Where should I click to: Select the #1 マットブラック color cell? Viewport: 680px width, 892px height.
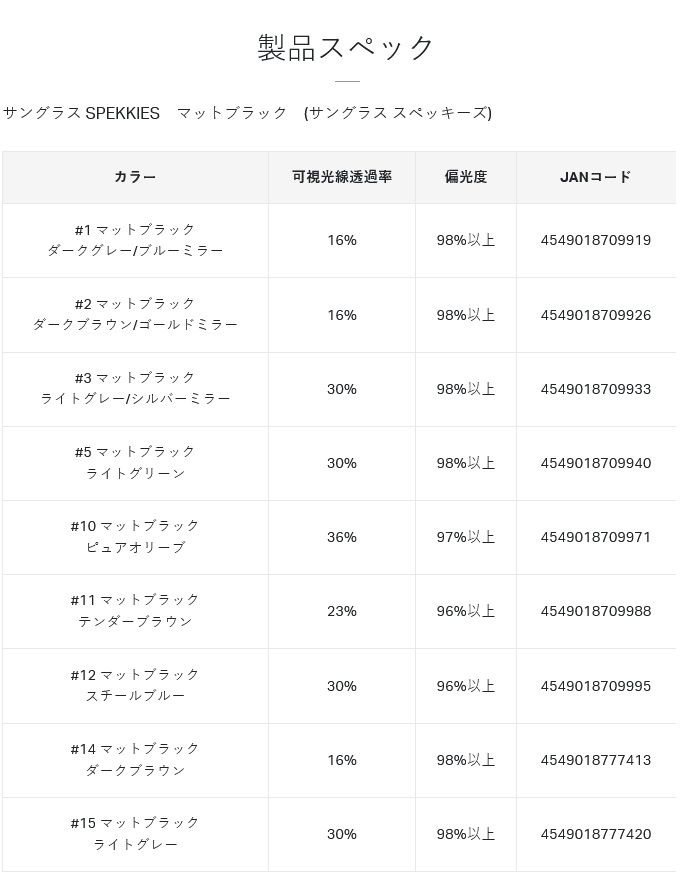pyautogui.click(x=135, y=240)
